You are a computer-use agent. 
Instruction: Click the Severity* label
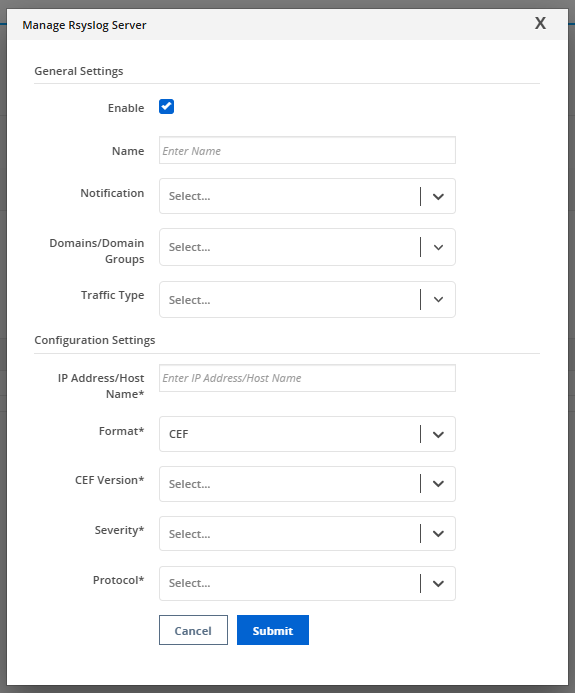coord(119,530)
